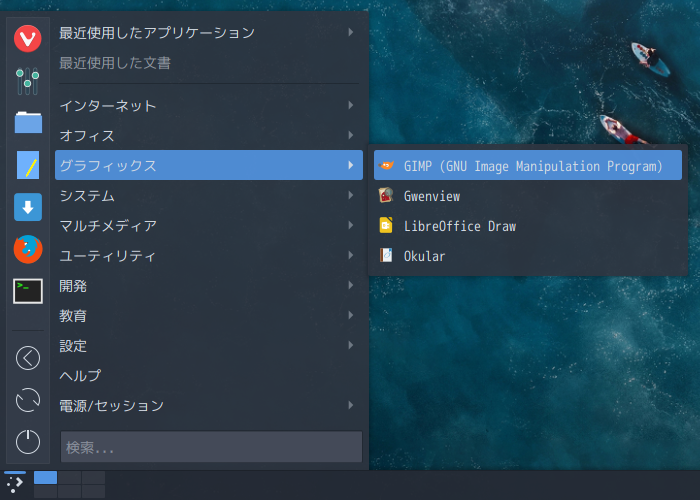The width and height of the screenshot is (700, 500).
Task: Expand arrow beside マルチメディア
Action: [x=351, y=225]
